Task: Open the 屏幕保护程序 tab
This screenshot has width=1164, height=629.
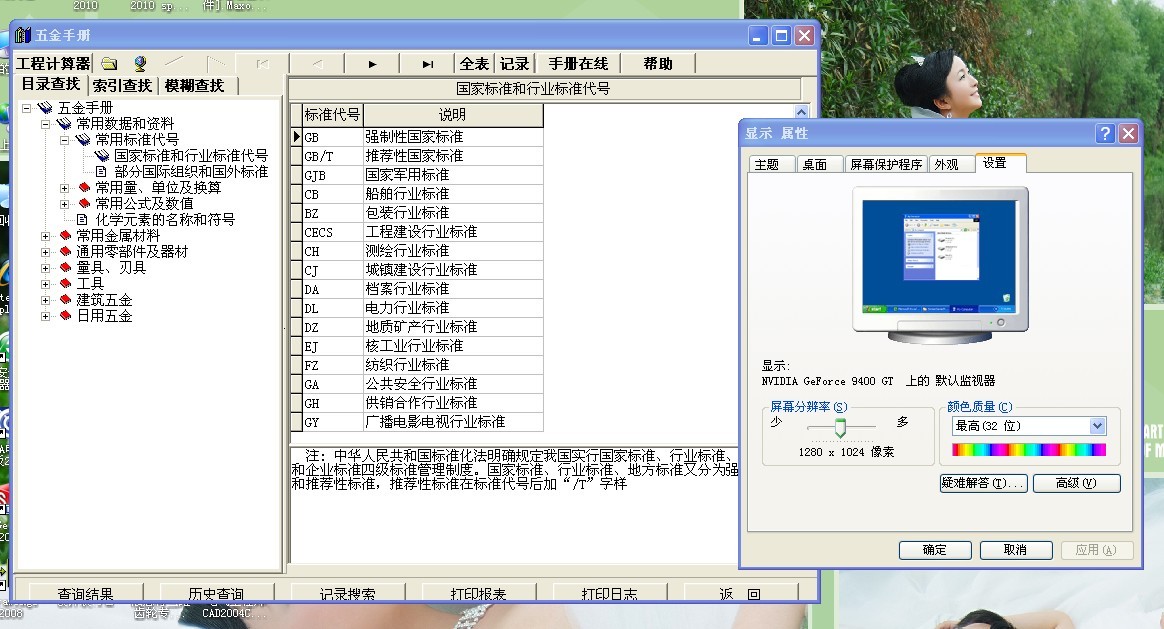Action: tap(887, 164)
